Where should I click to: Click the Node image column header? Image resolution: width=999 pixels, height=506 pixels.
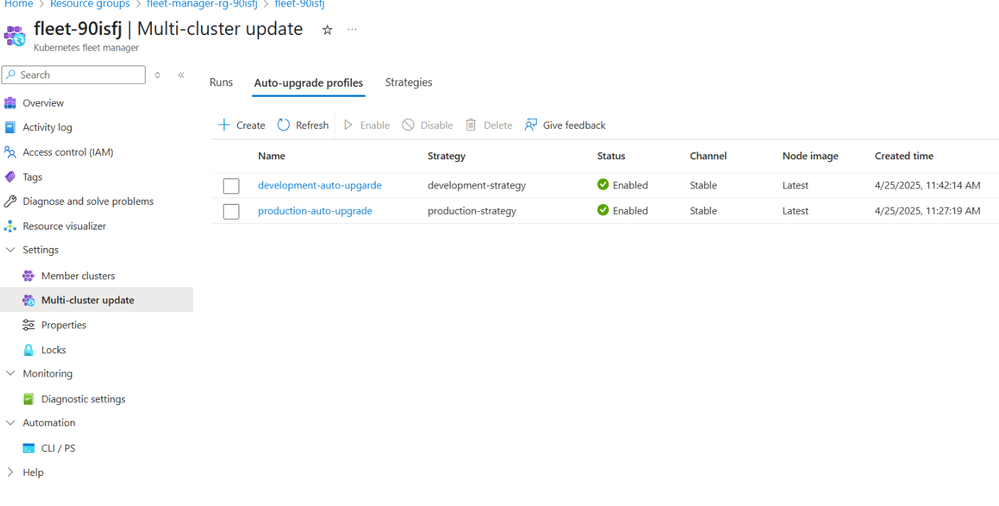click(x=810, y=156)
